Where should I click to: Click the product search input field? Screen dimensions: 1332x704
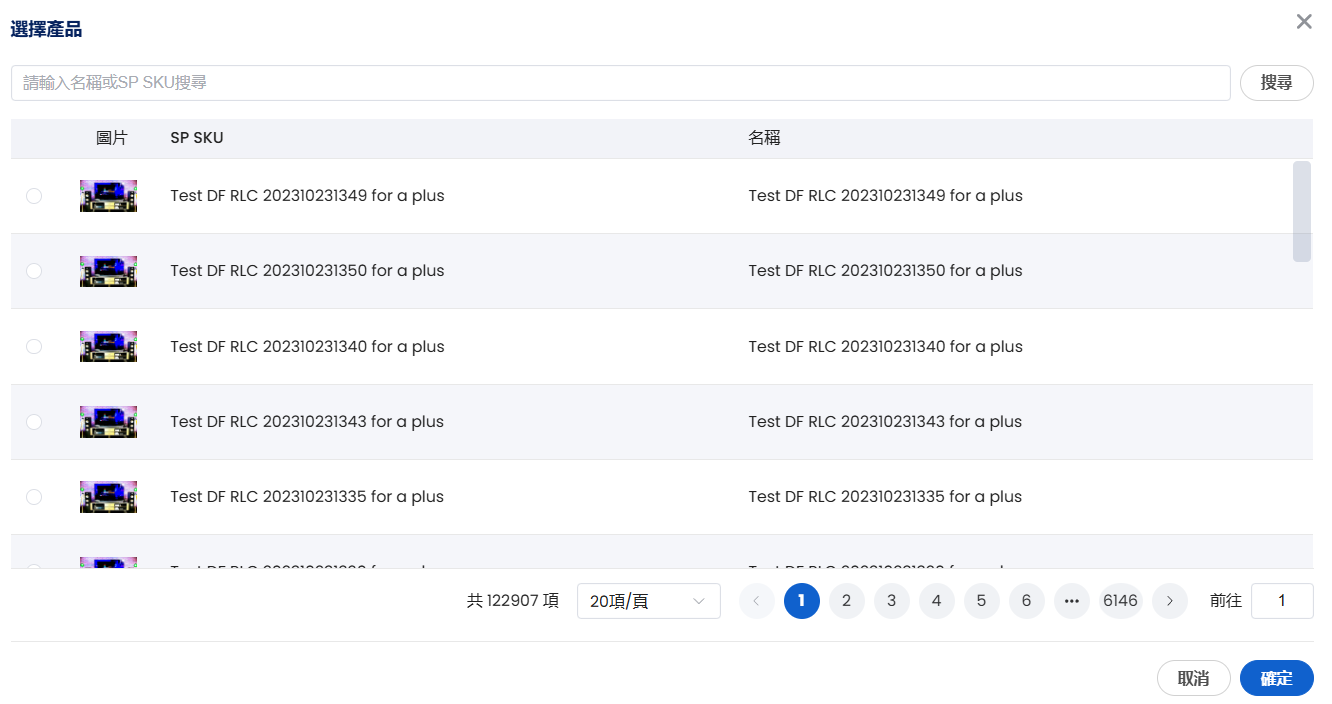point(620,83)
